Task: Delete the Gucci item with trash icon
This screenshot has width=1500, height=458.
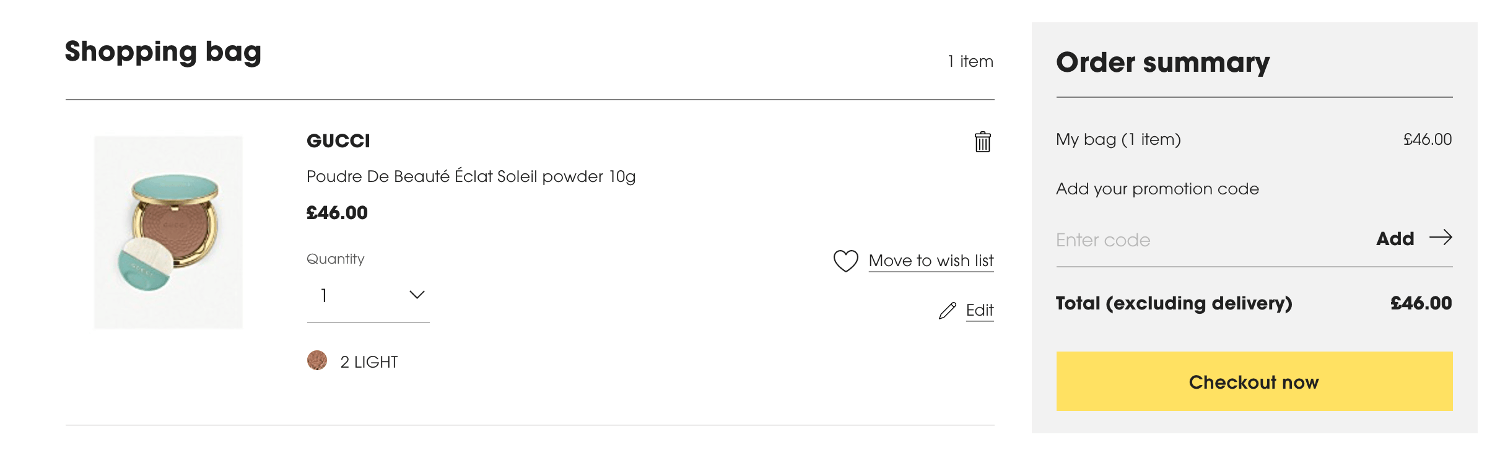Action: pos(983,142)
